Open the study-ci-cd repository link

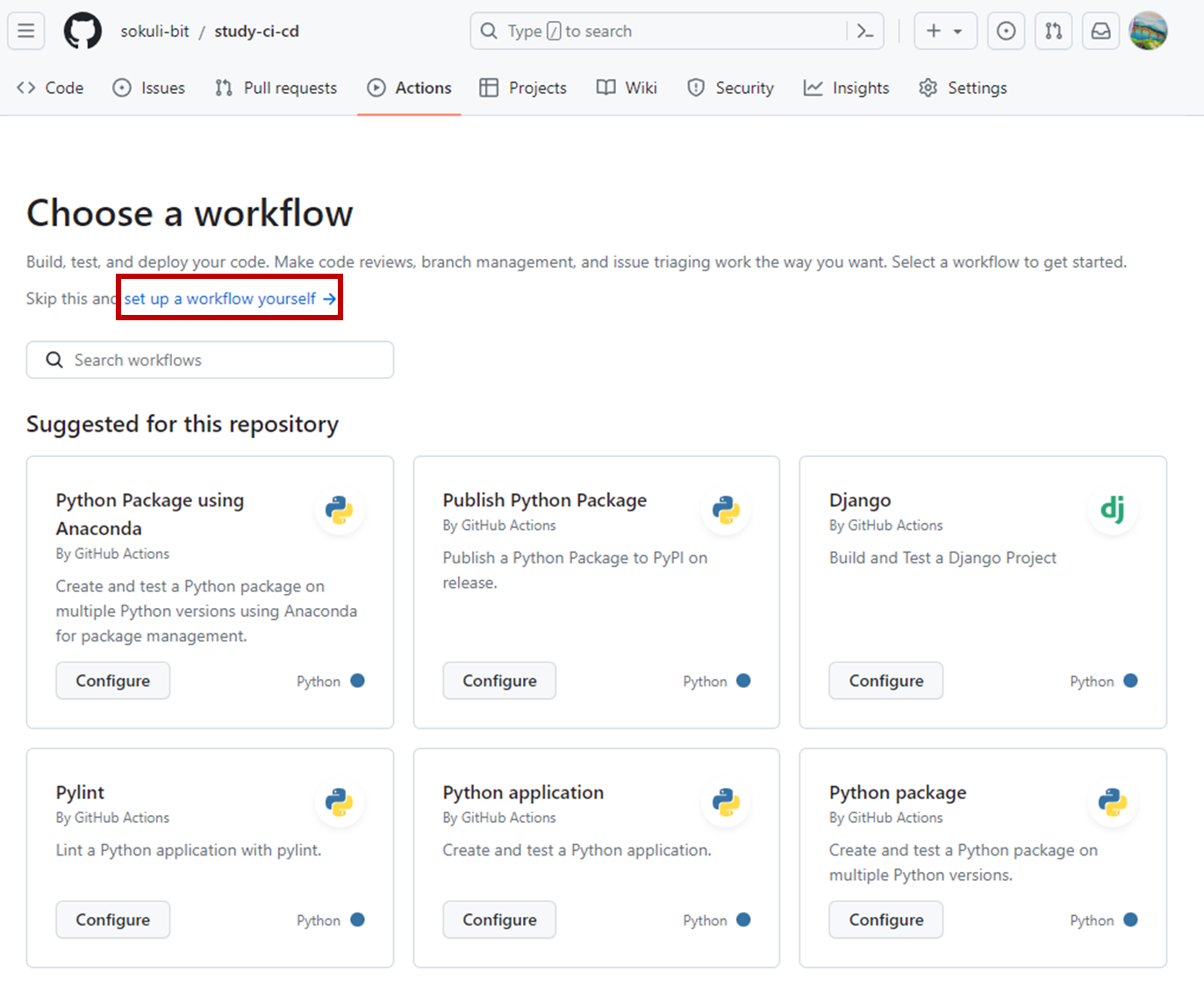click(256, 31)
